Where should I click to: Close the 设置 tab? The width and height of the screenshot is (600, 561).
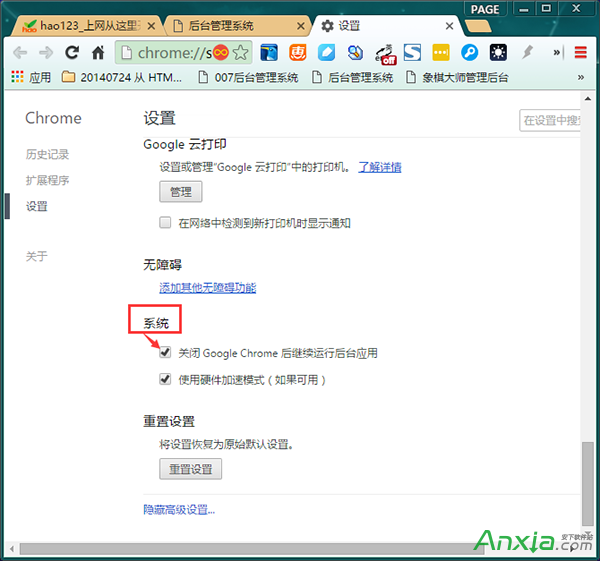(x=450, y=26)
